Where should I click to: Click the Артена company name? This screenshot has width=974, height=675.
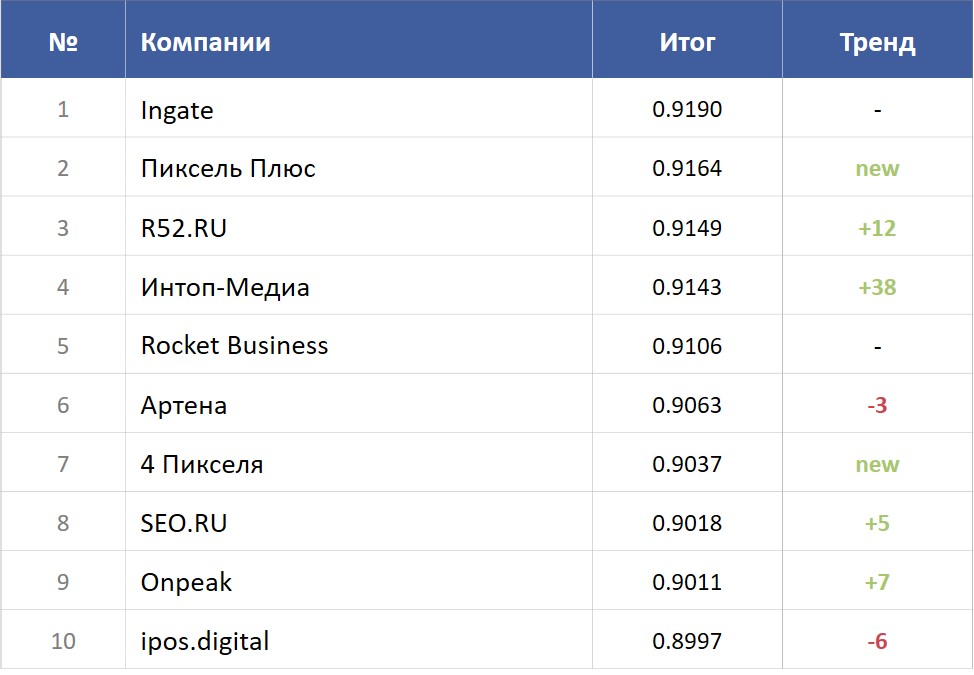pos(184,406)
